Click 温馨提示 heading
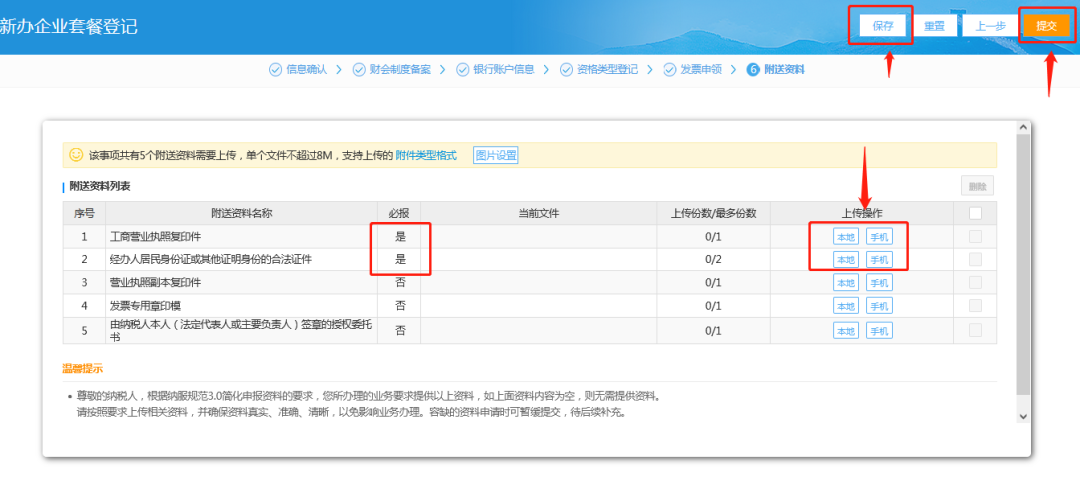The width and height of the screenshot is (1080, 485). click(x=83, y=369)
